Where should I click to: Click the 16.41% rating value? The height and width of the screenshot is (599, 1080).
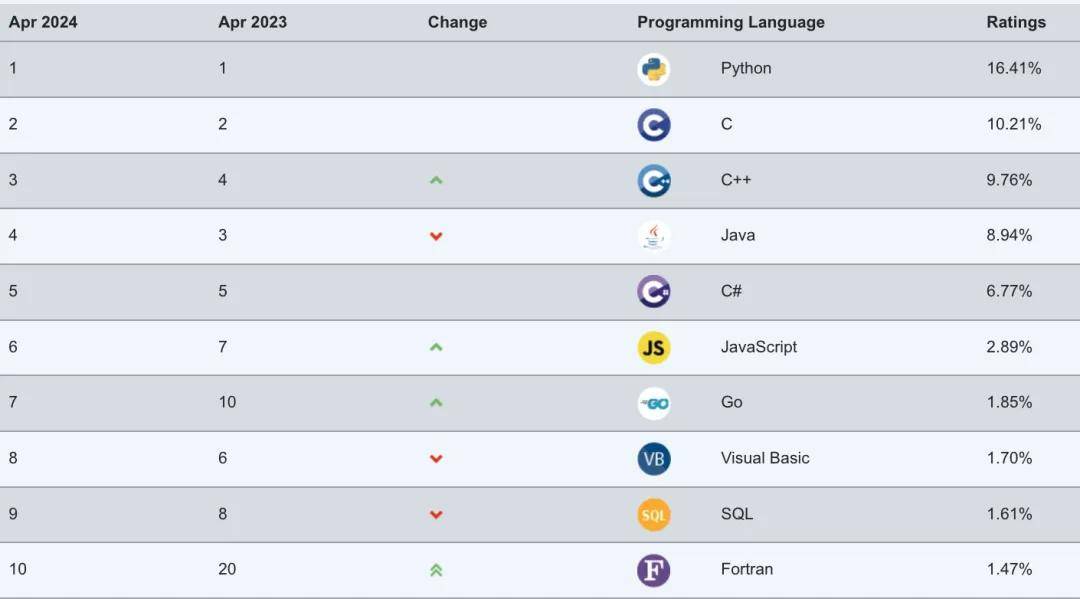tap(1014, 68)
